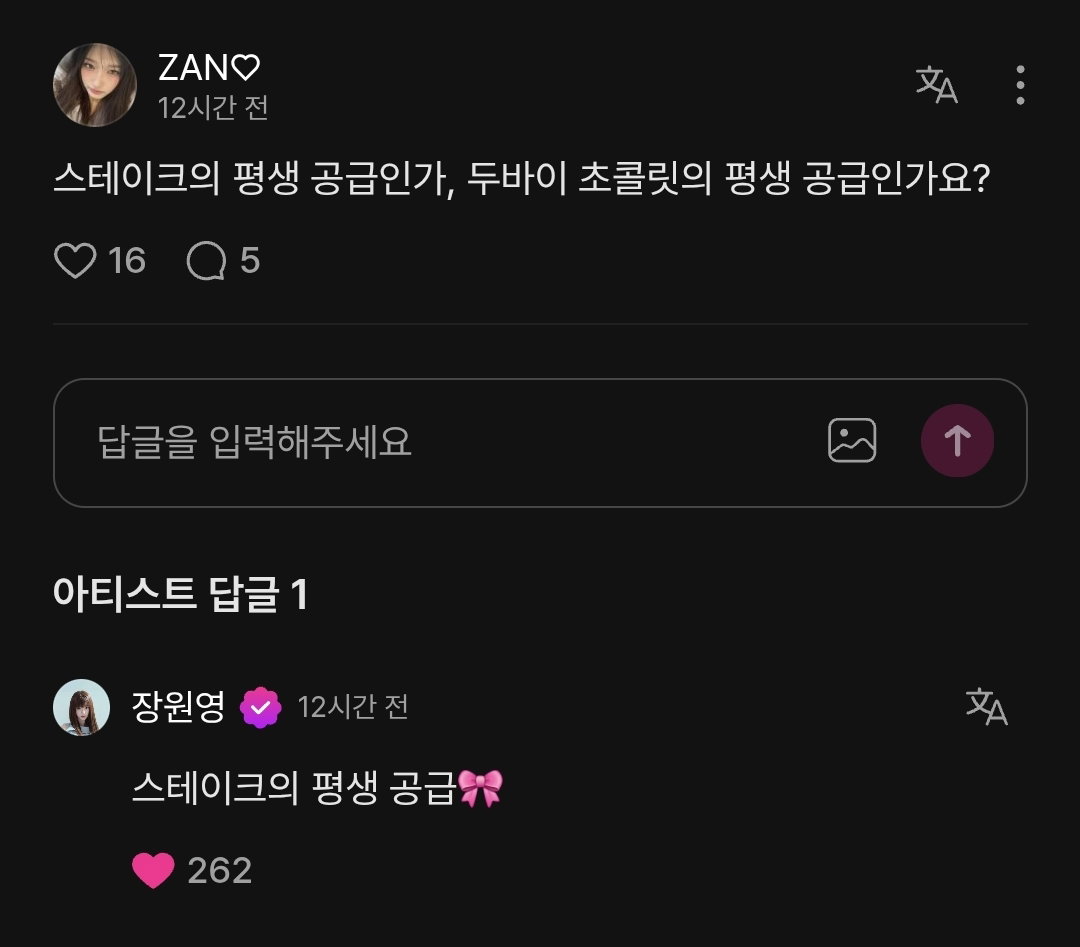Screen dimensions: 1080x947
Task: View the 16 likes count
Action: [127, 261]
